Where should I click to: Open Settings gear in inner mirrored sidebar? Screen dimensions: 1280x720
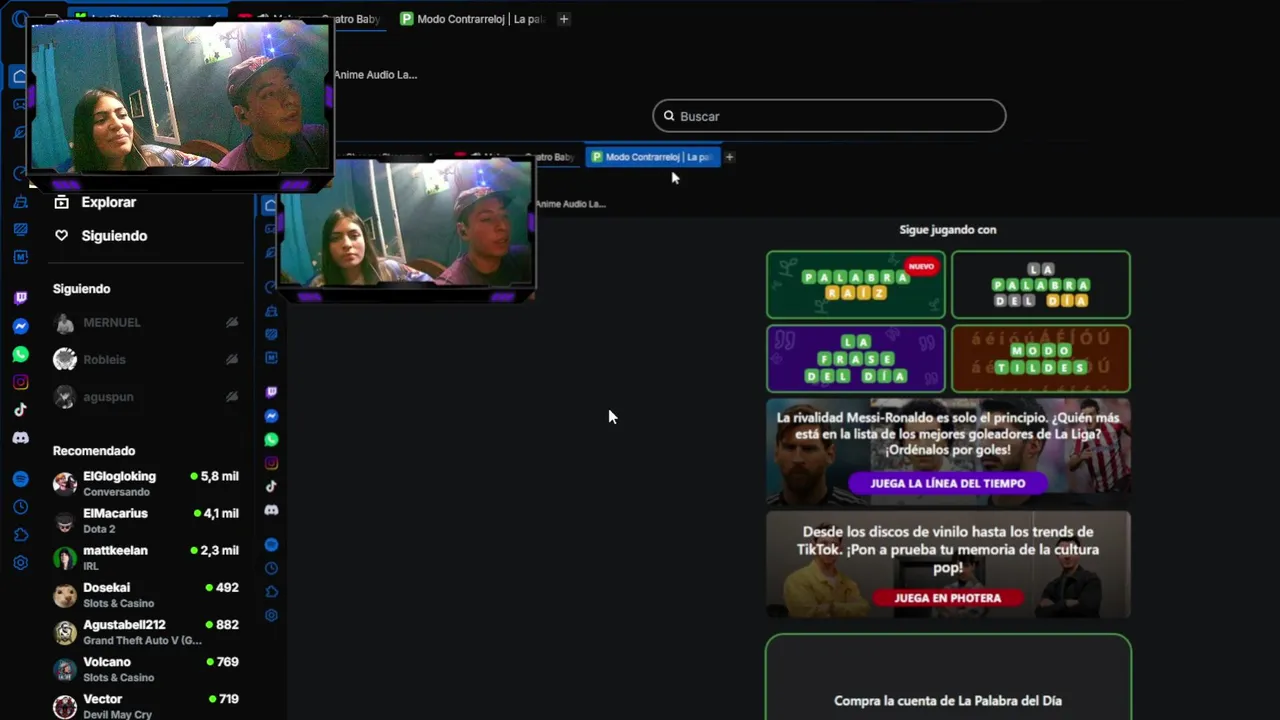pyautogui.click(x=271, y=616)
